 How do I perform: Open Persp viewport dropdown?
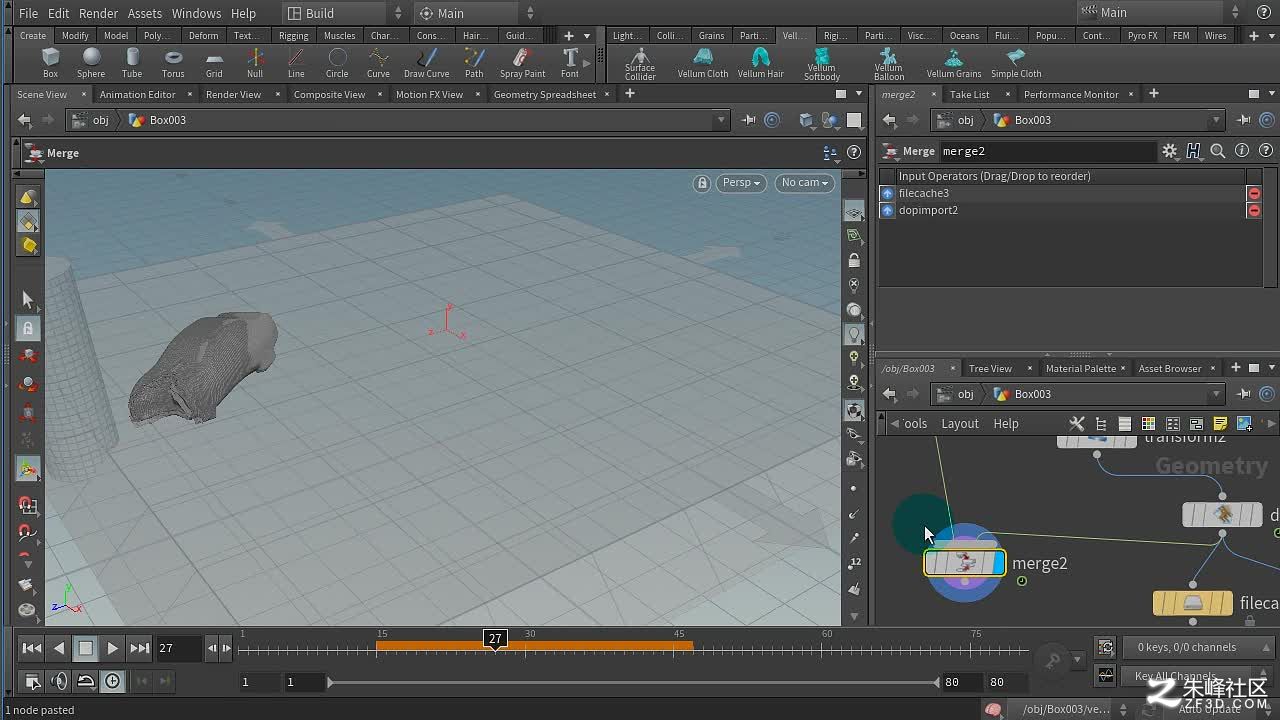[741, 183]
